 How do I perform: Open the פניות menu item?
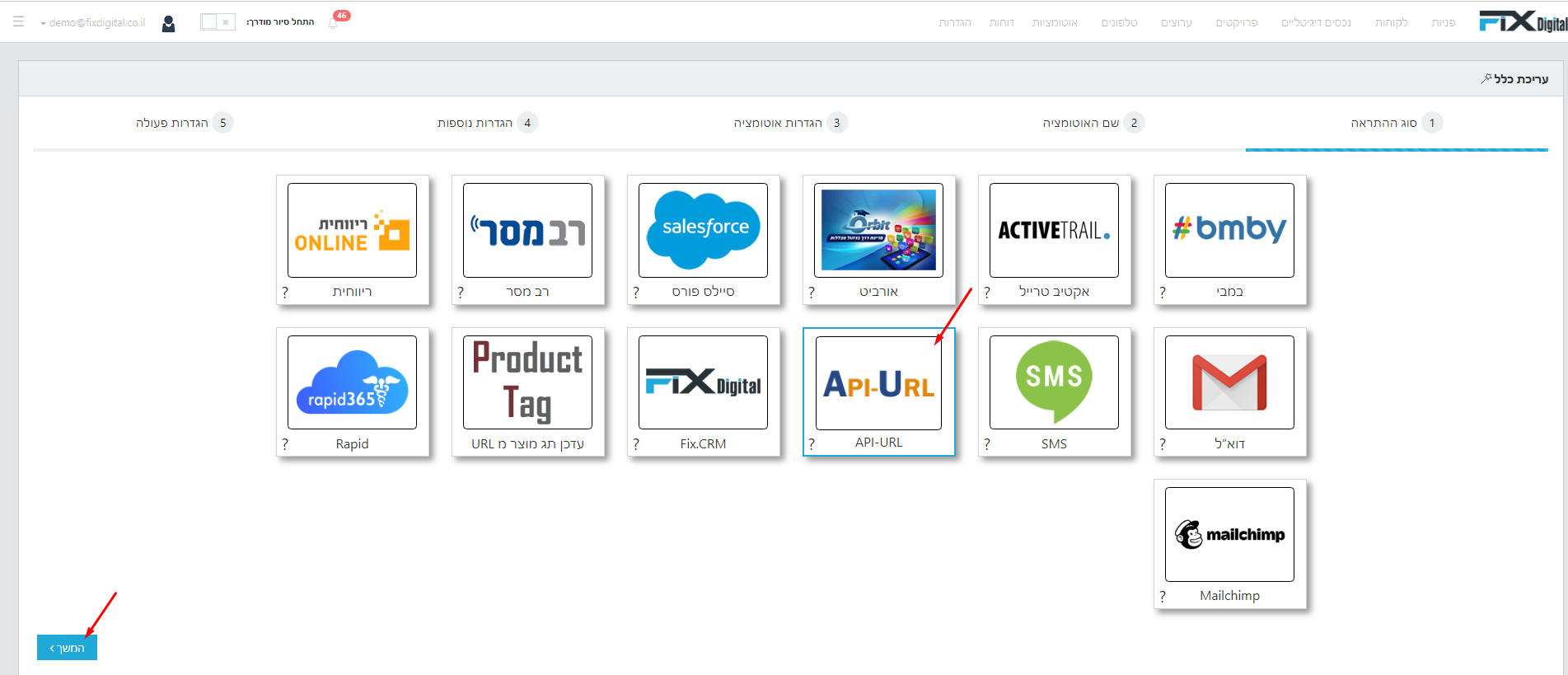[1443, 22]
